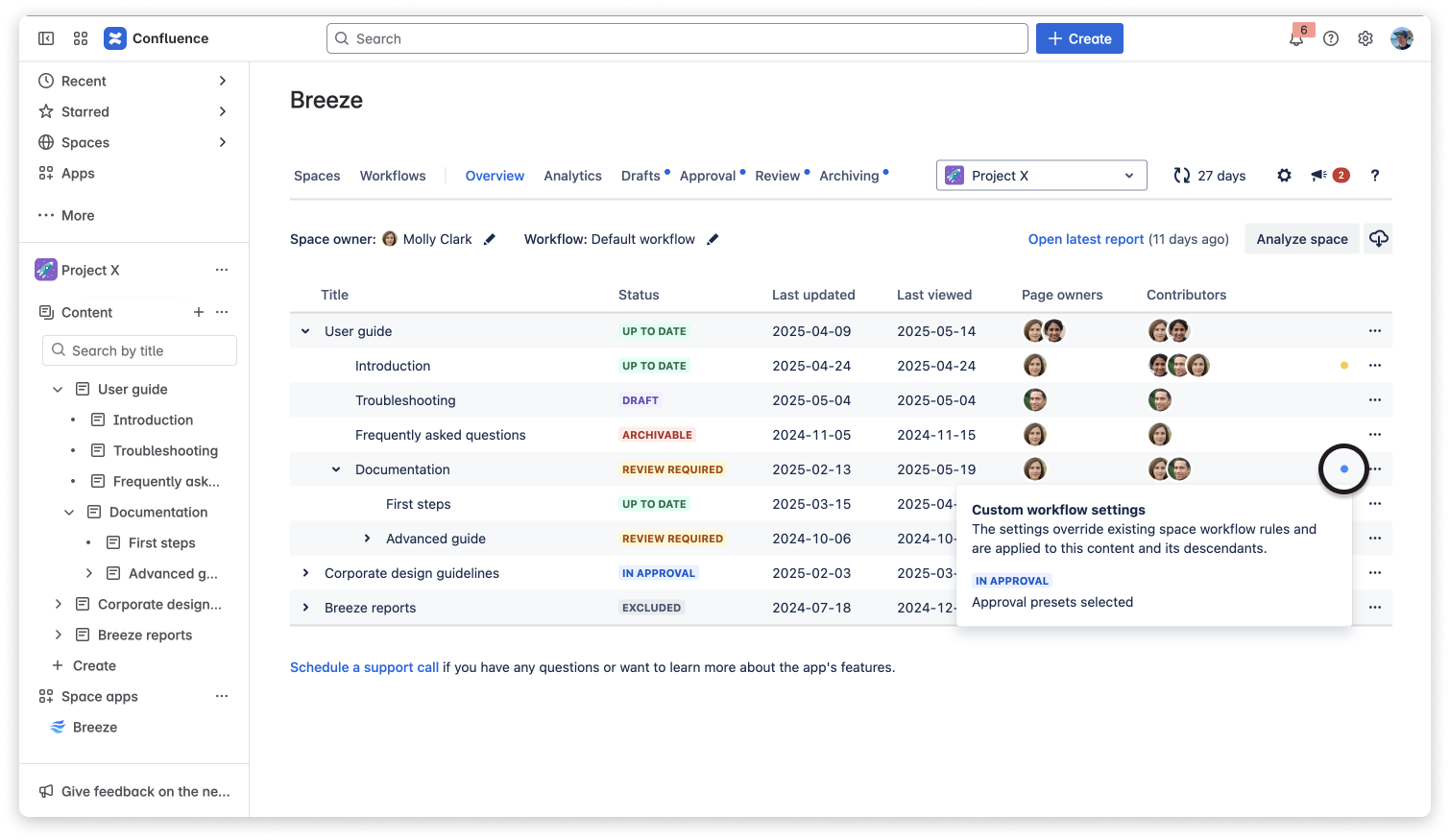Click the cloud download icon
Screen dimensions: 1450x840
click(x=1378, y=239)
